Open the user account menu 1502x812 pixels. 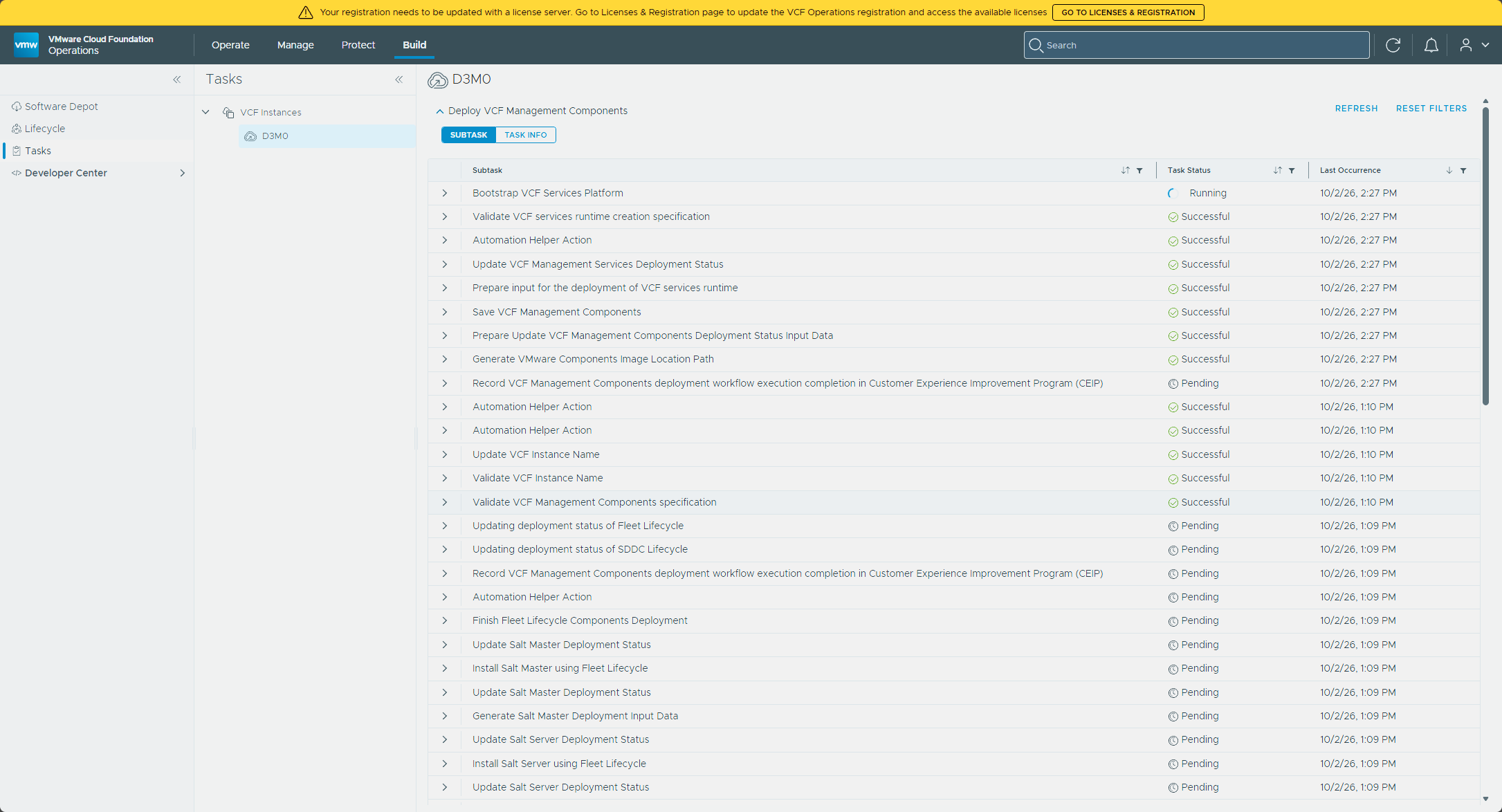(1474, 45)
